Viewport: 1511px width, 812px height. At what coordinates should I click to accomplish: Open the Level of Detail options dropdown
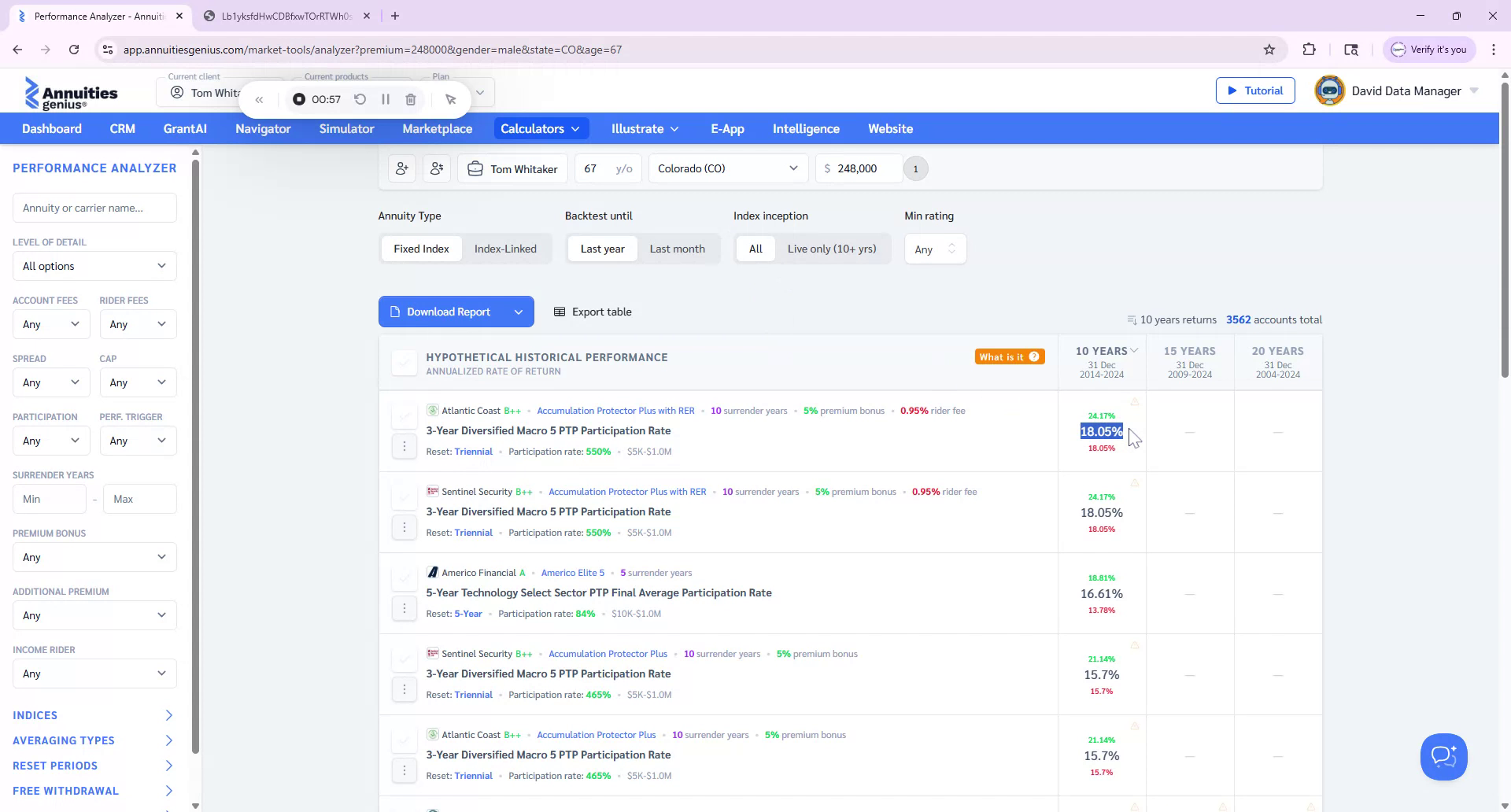pos(94,266)
